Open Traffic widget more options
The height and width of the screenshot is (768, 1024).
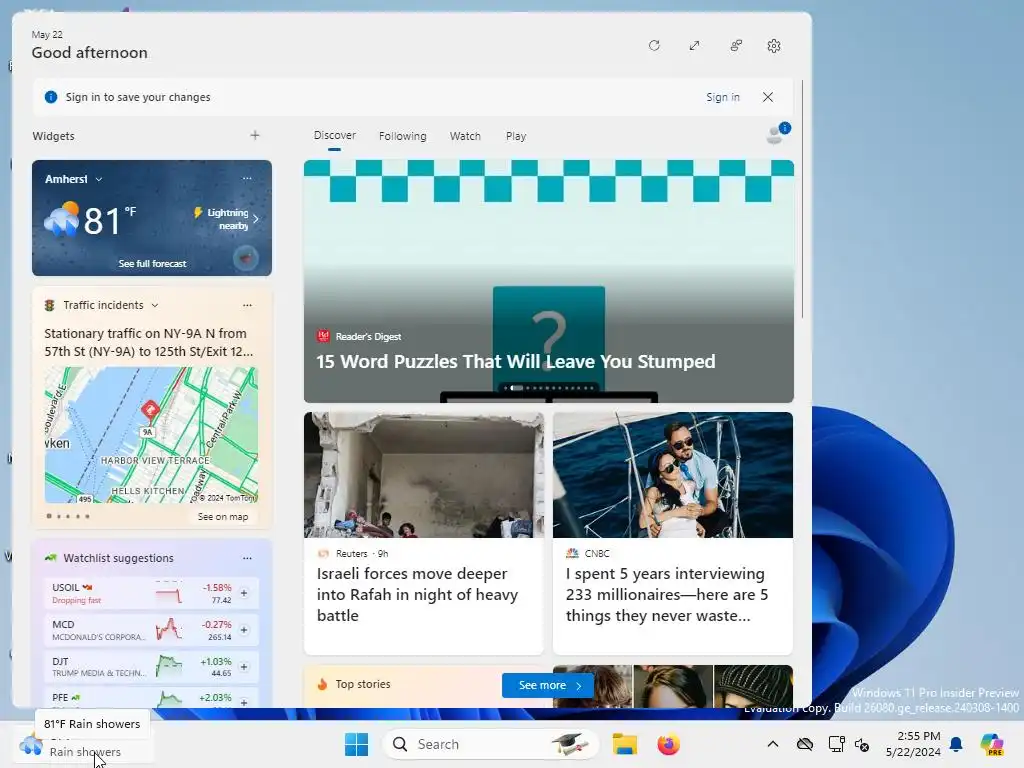tap(247, 305)
